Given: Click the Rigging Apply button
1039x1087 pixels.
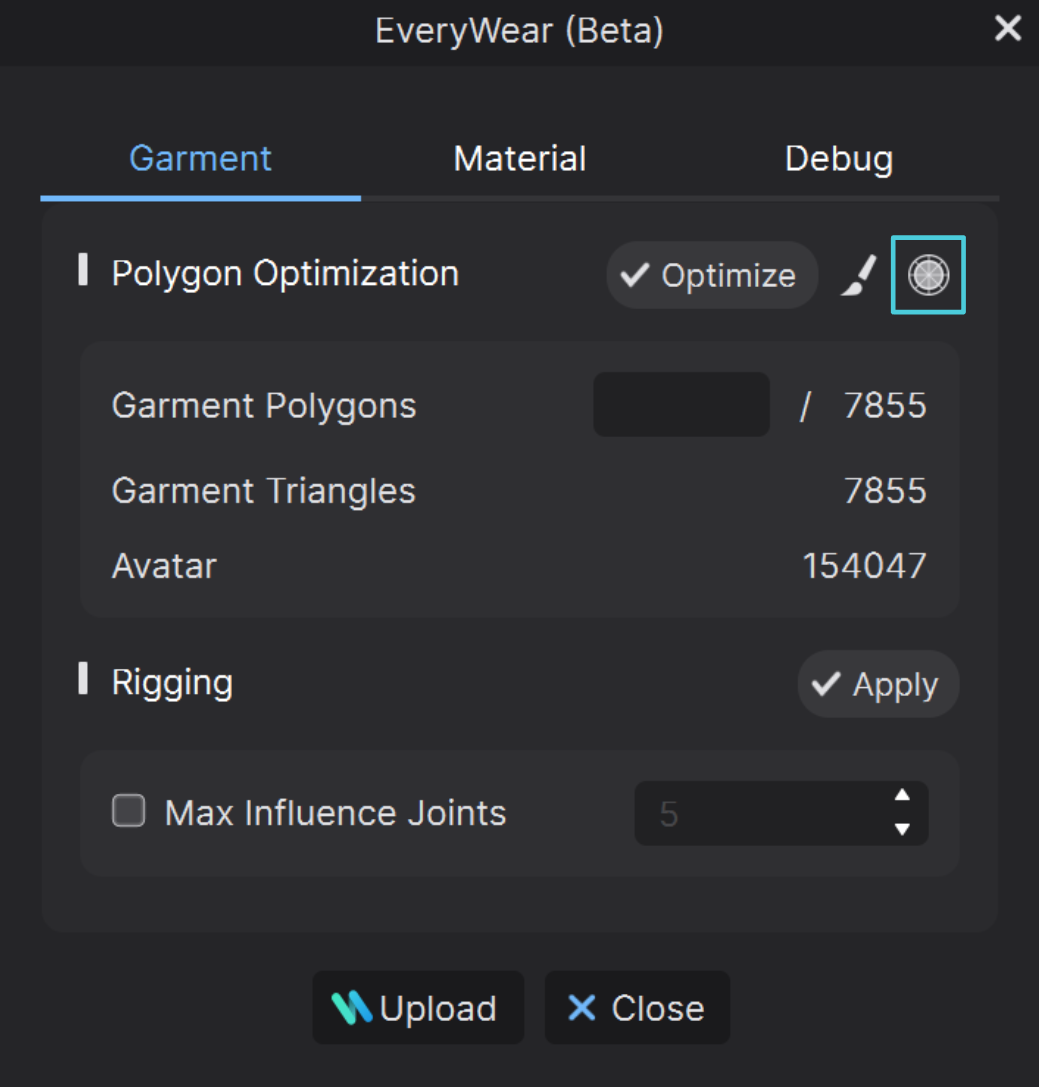Looking at the screenshot, I should coord(878,684).
